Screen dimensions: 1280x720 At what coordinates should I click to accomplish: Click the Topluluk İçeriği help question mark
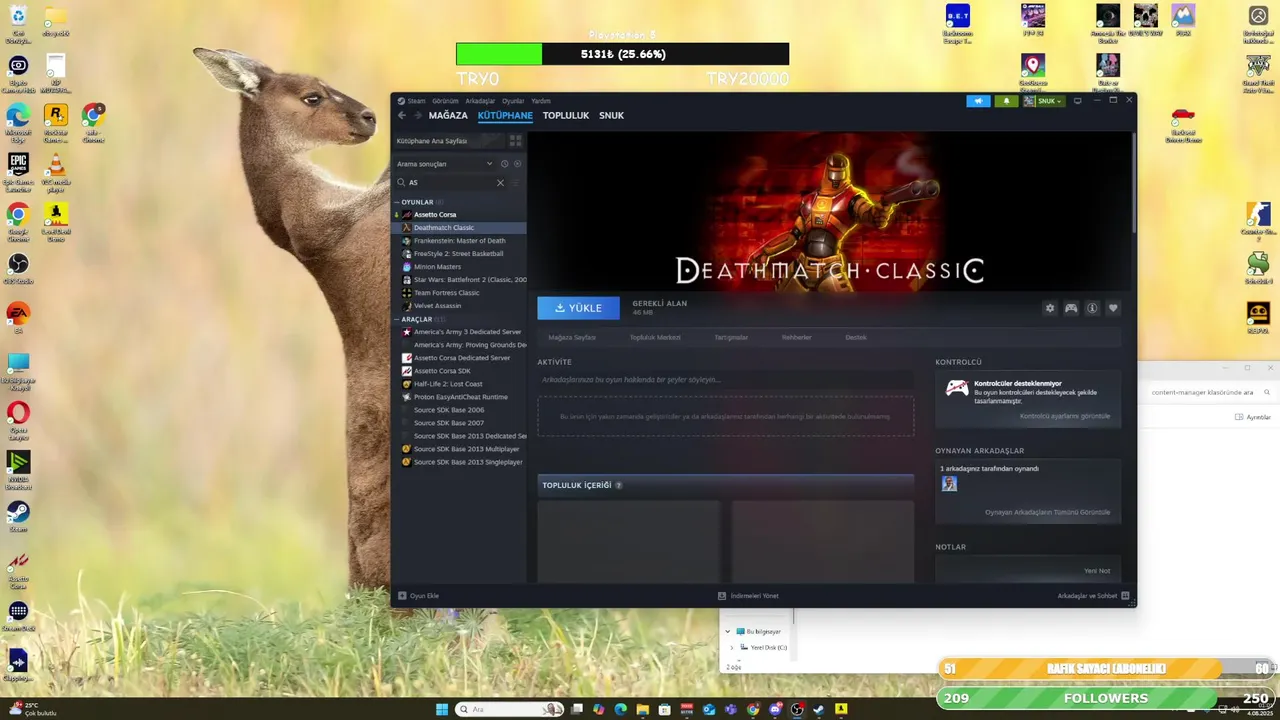coord(619,485)
